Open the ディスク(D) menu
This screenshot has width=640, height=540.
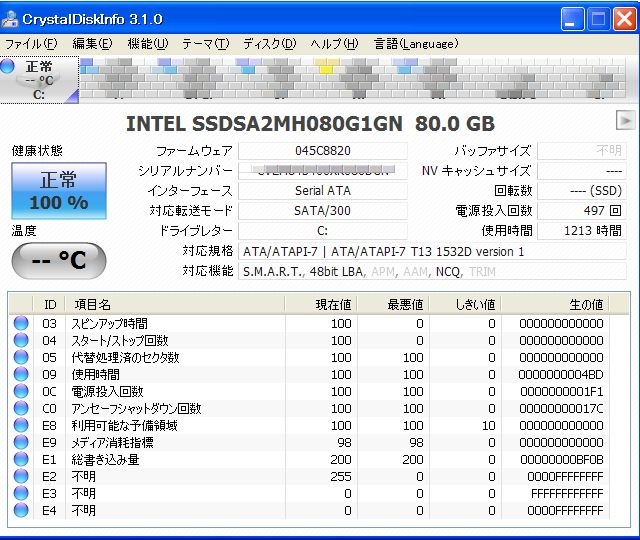click(x=269, y=44)
